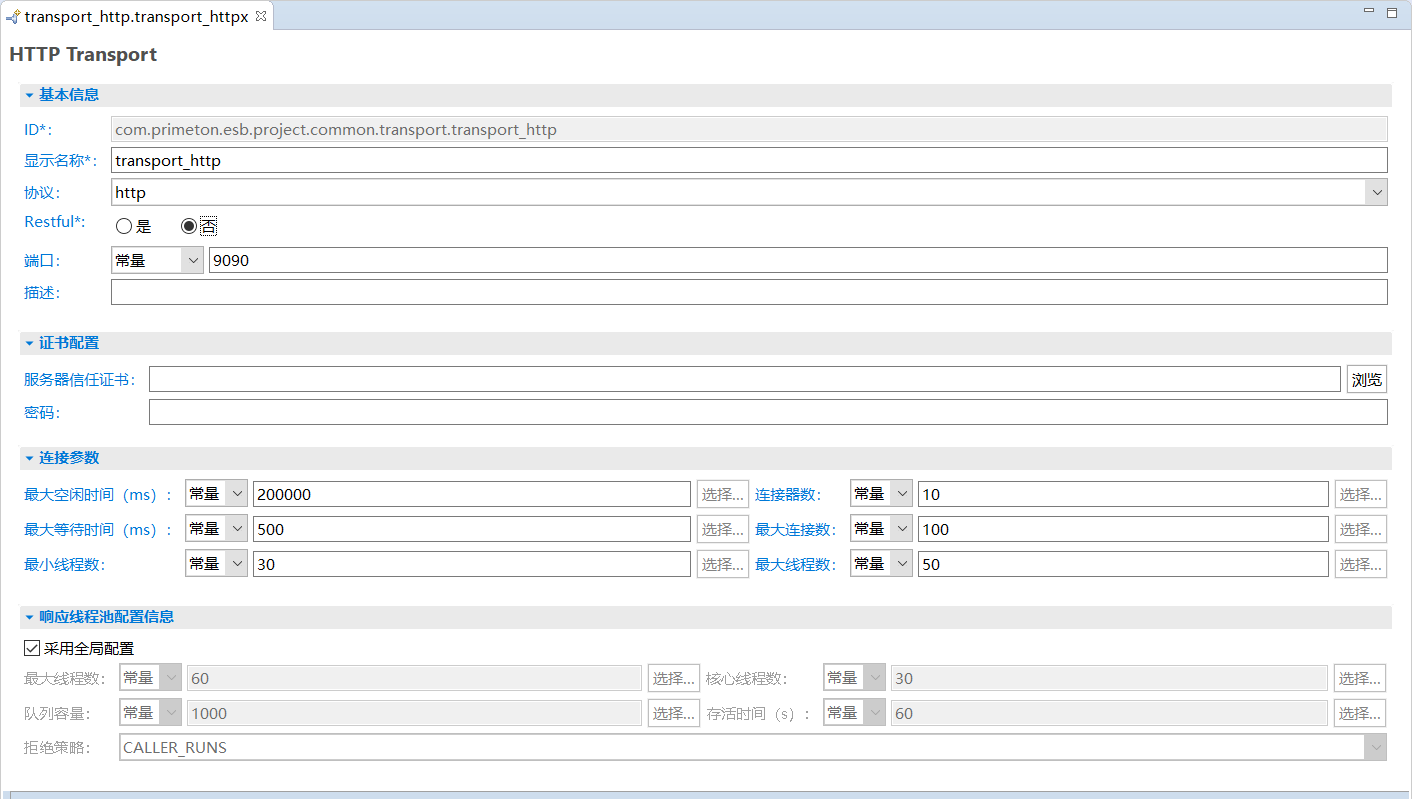Close the transport_http.transport_httpx editor tab

tap(261, 17)
